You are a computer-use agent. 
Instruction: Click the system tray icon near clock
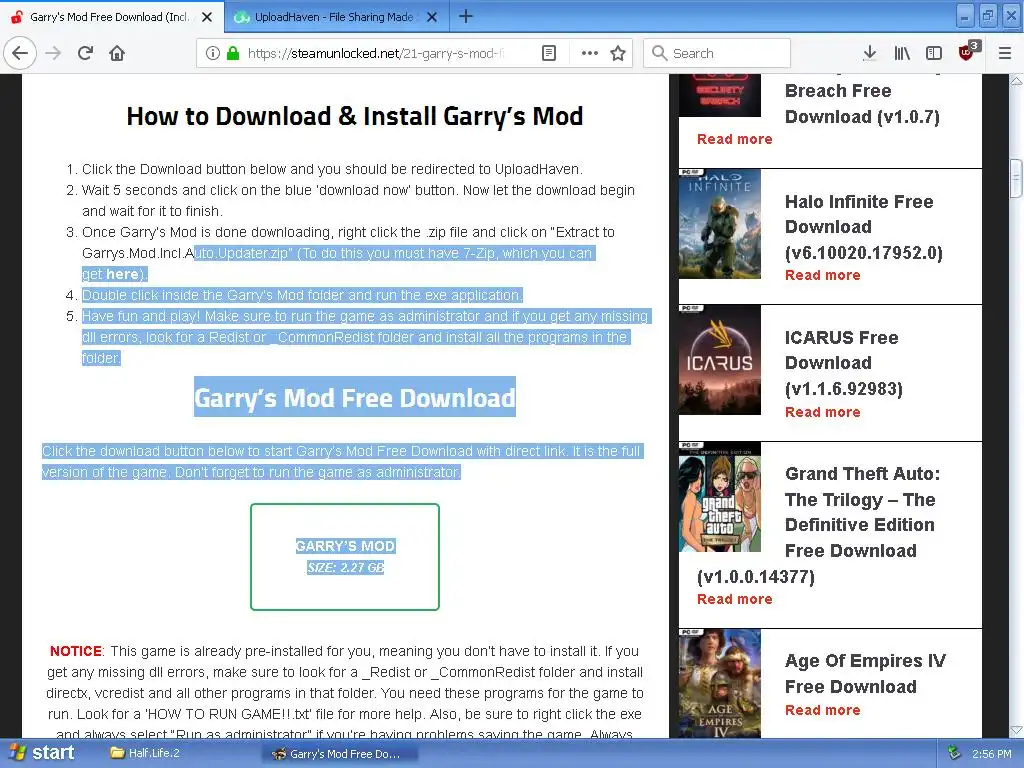click(x=954, y=753)
